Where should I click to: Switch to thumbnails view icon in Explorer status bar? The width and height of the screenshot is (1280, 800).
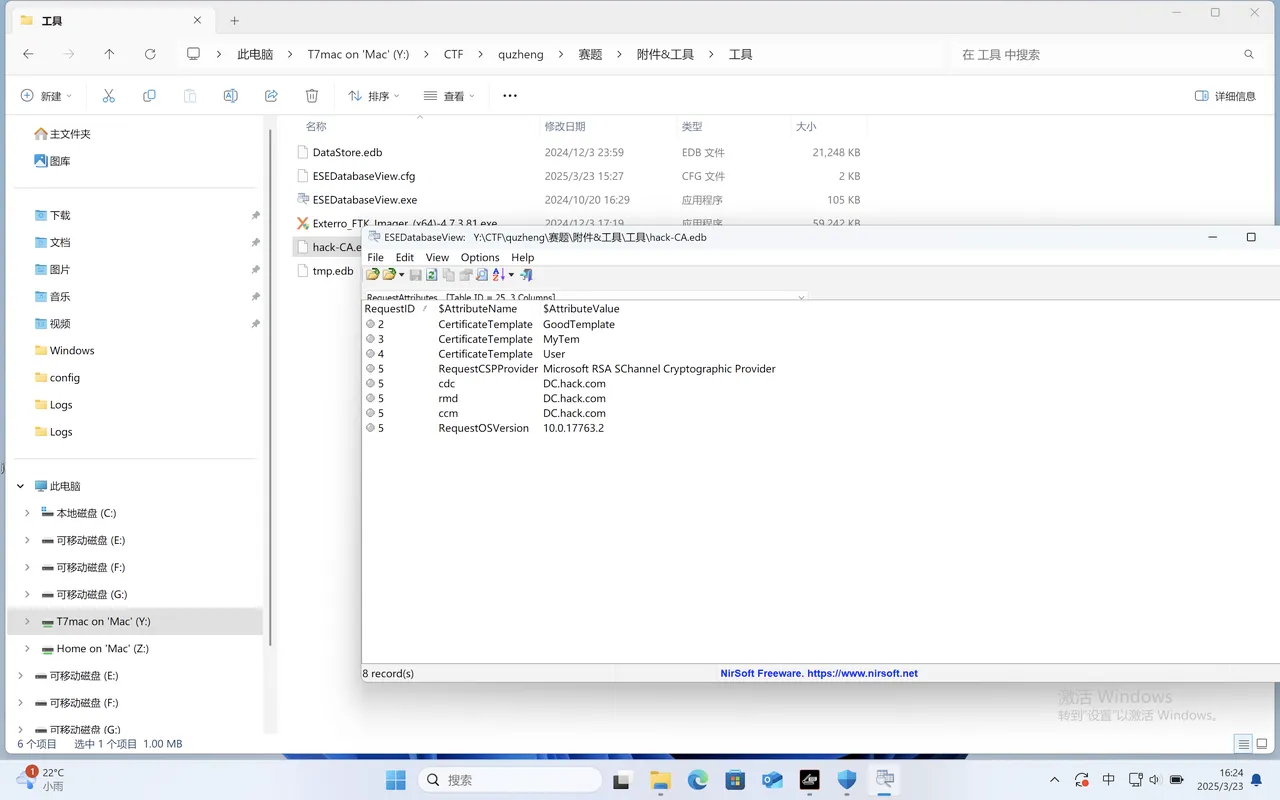(1262, 744)
